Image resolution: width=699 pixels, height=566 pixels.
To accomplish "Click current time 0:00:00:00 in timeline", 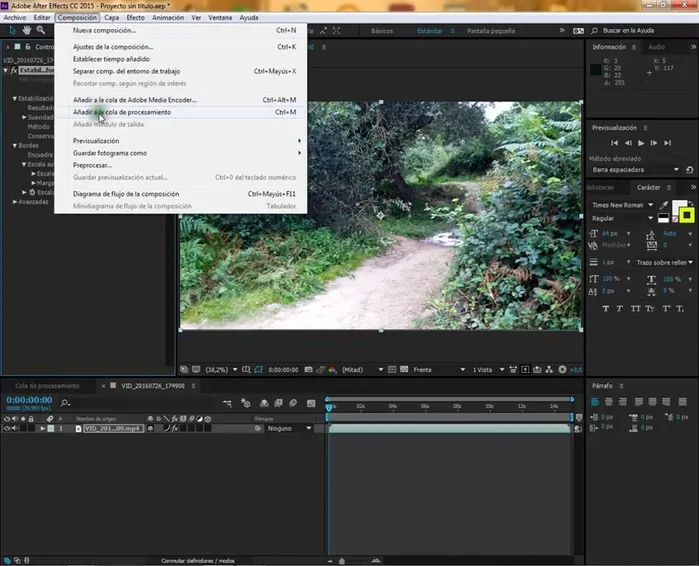I will point(29,400).
